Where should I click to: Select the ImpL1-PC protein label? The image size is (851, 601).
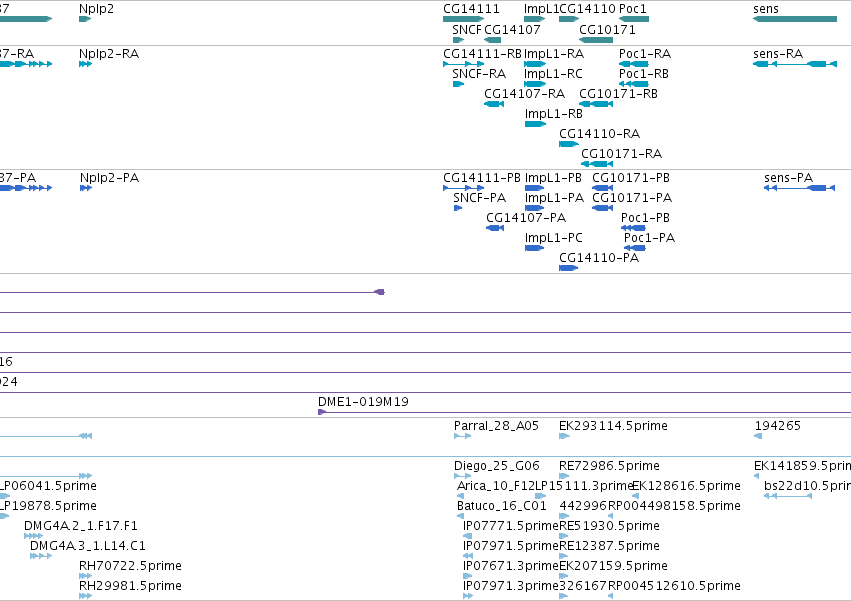(554, 237)
